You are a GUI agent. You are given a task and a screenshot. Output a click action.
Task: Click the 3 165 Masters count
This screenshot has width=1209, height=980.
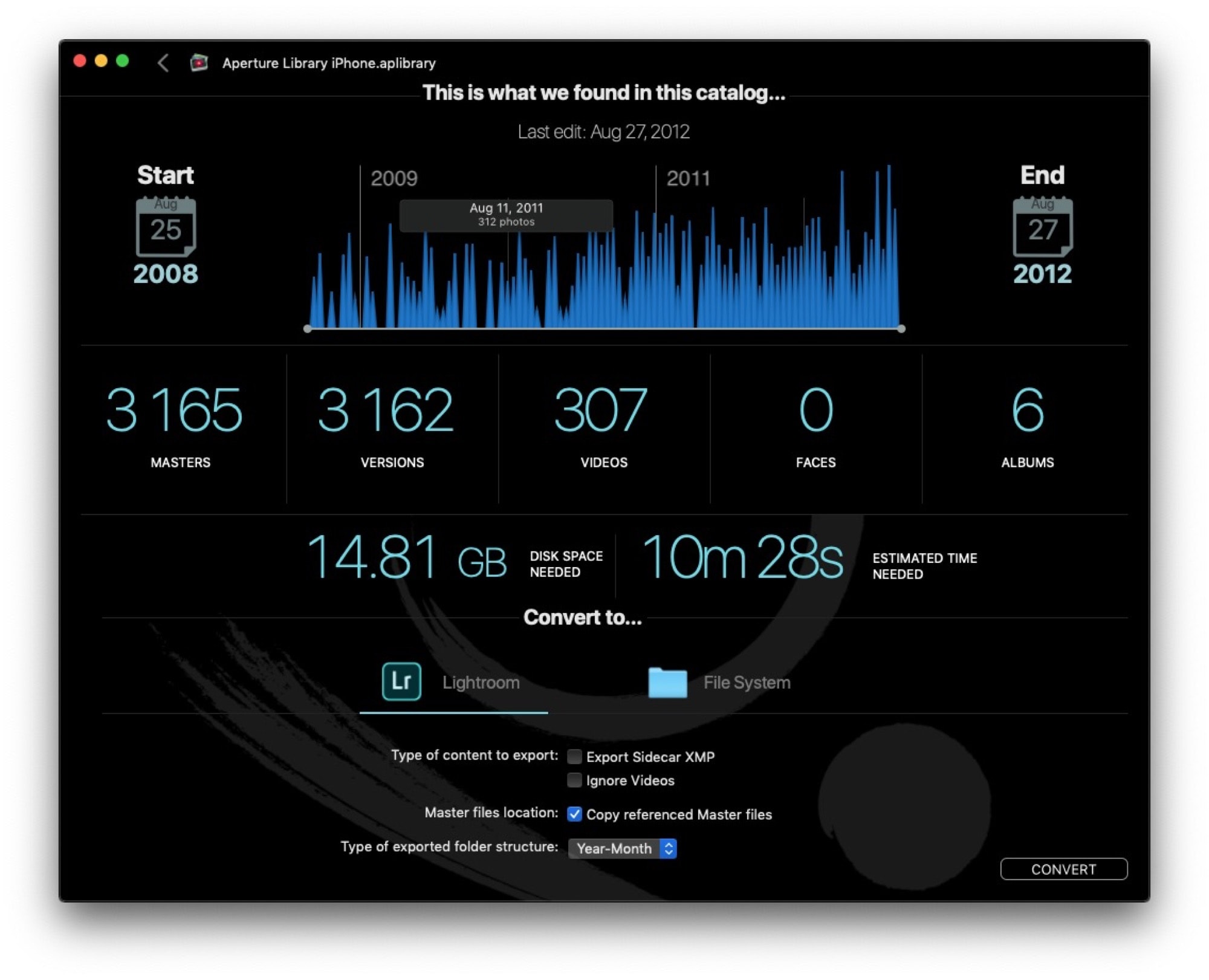click(174, 410)
